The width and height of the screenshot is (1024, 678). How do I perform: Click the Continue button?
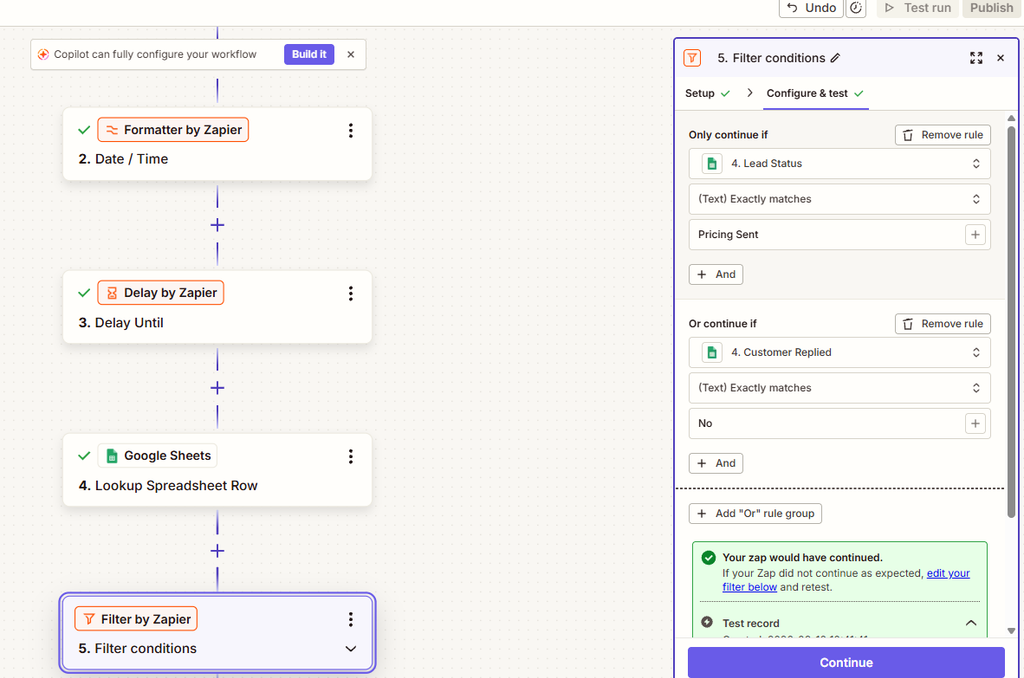(846, 662)
